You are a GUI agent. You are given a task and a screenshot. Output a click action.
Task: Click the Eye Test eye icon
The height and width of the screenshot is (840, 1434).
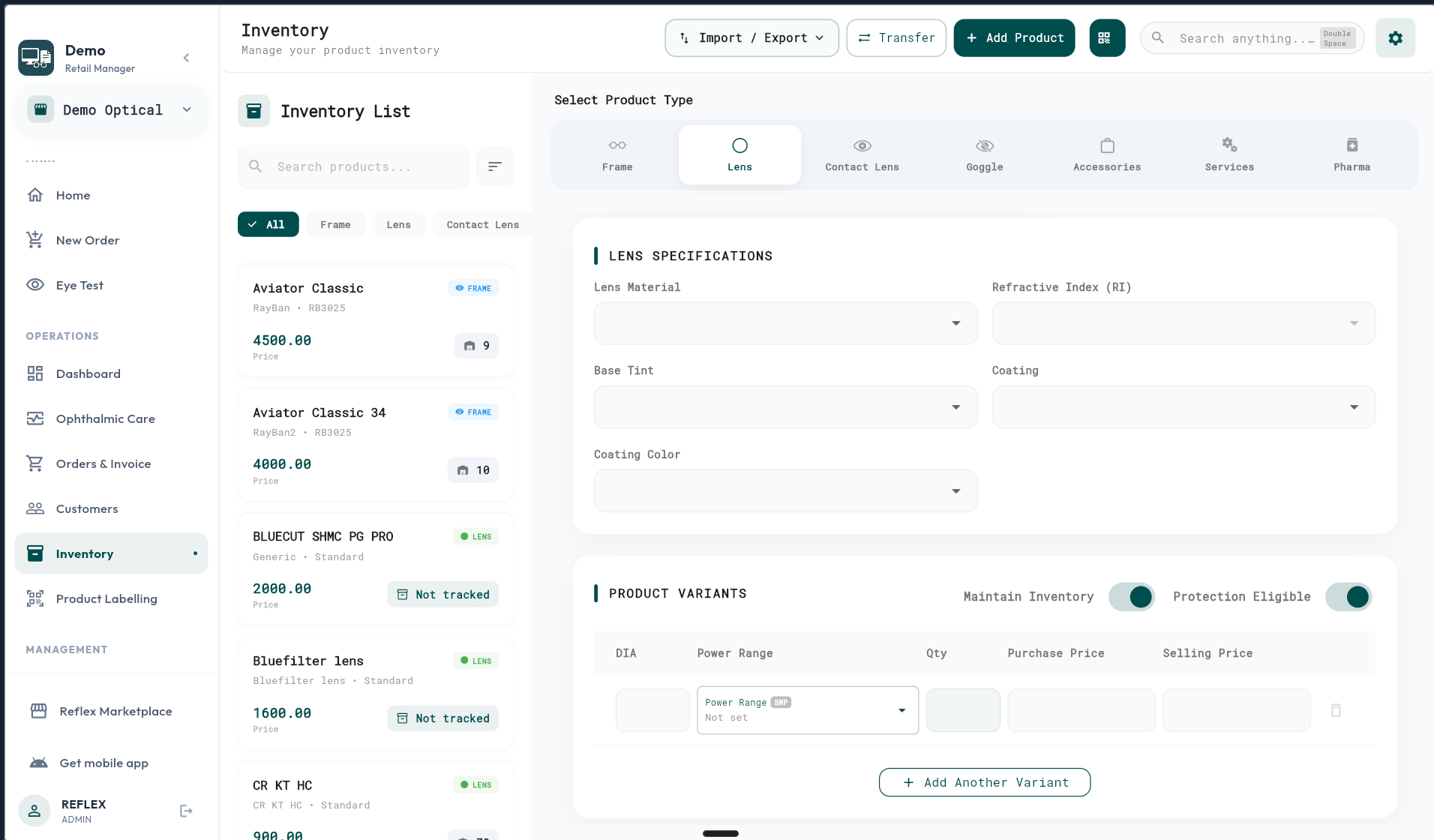(x=35, y=285)
